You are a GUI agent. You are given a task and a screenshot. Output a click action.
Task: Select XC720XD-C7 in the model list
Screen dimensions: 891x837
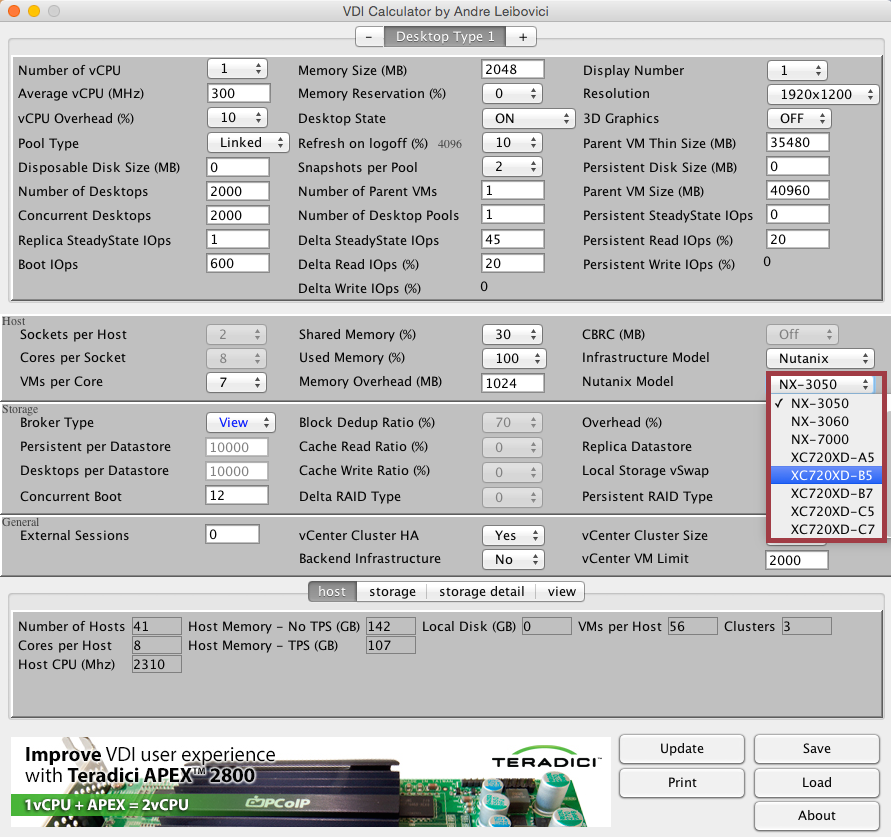[x=827, y=529]
